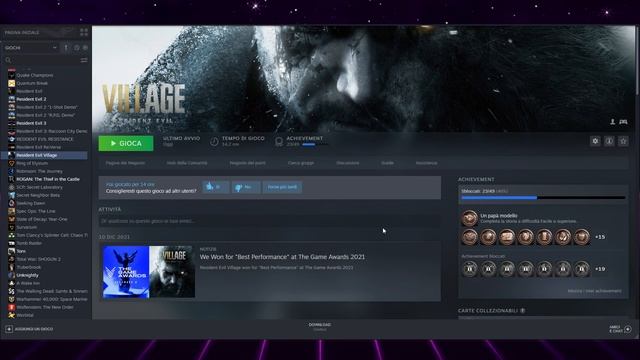Viewport: 640px width, 360px height.
Task: Select Tom Clancy's Splinter Cell entry
Action: tap(52, 235)
